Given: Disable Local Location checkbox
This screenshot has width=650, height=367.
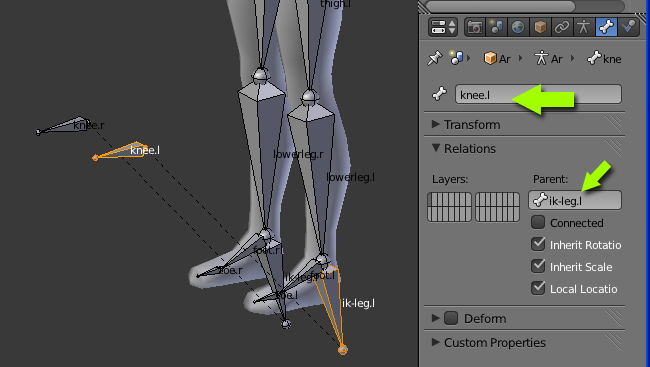Looking at the screenshot, I should pyautogui.click(x=538, y=288).
